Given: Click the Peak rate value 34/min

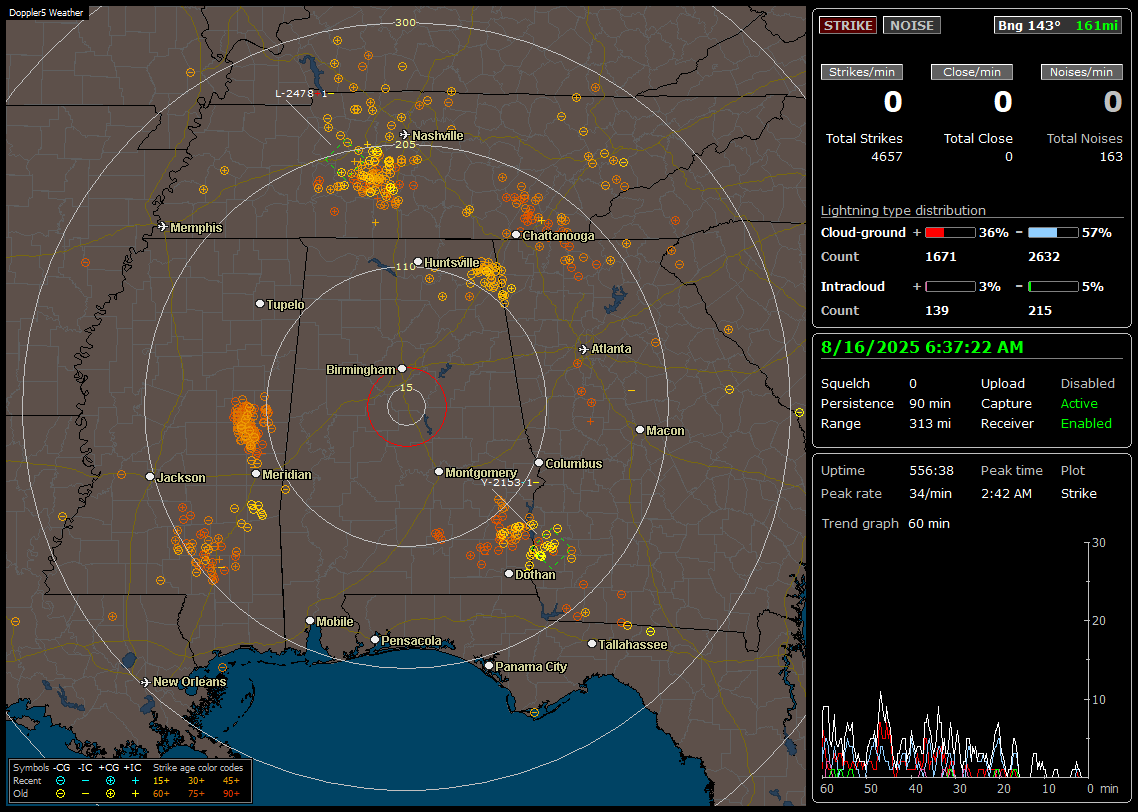Looking at the screenshot, I should coord(930,493).
